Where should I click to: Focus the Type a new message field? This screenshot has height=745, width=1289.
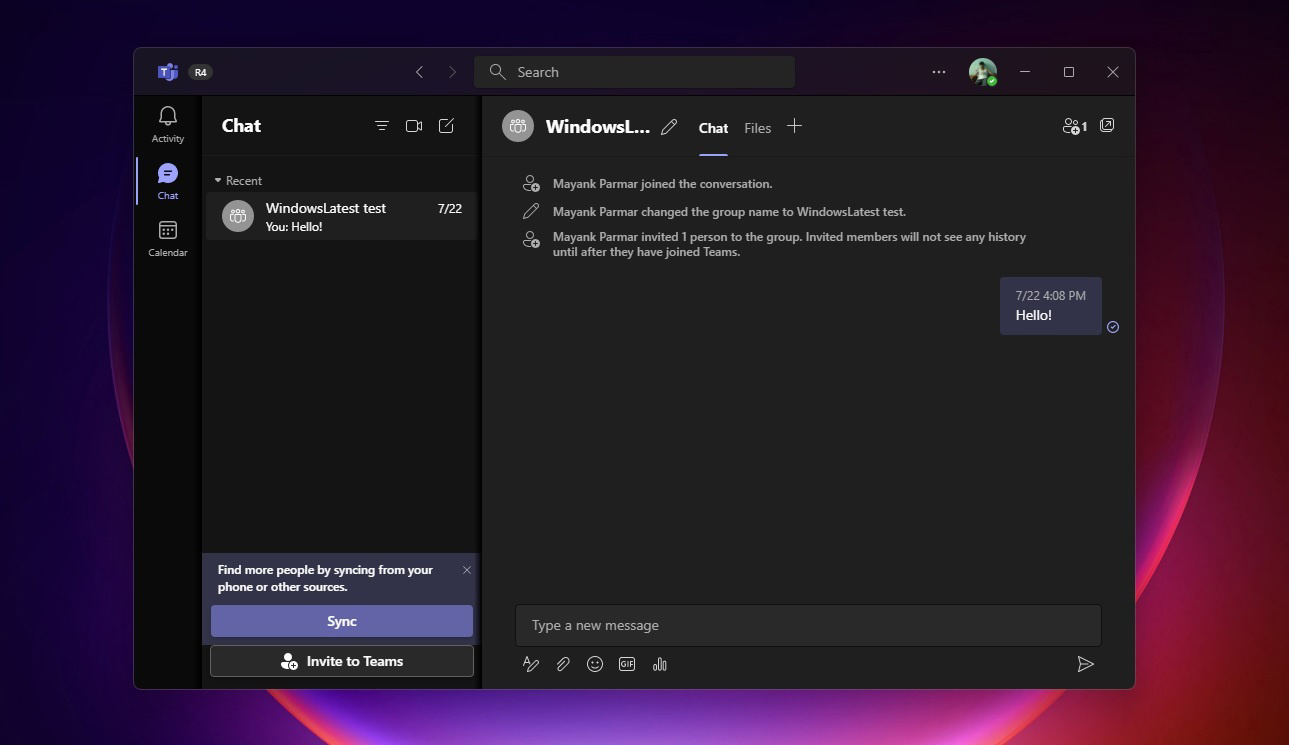[x=808, y=625]
